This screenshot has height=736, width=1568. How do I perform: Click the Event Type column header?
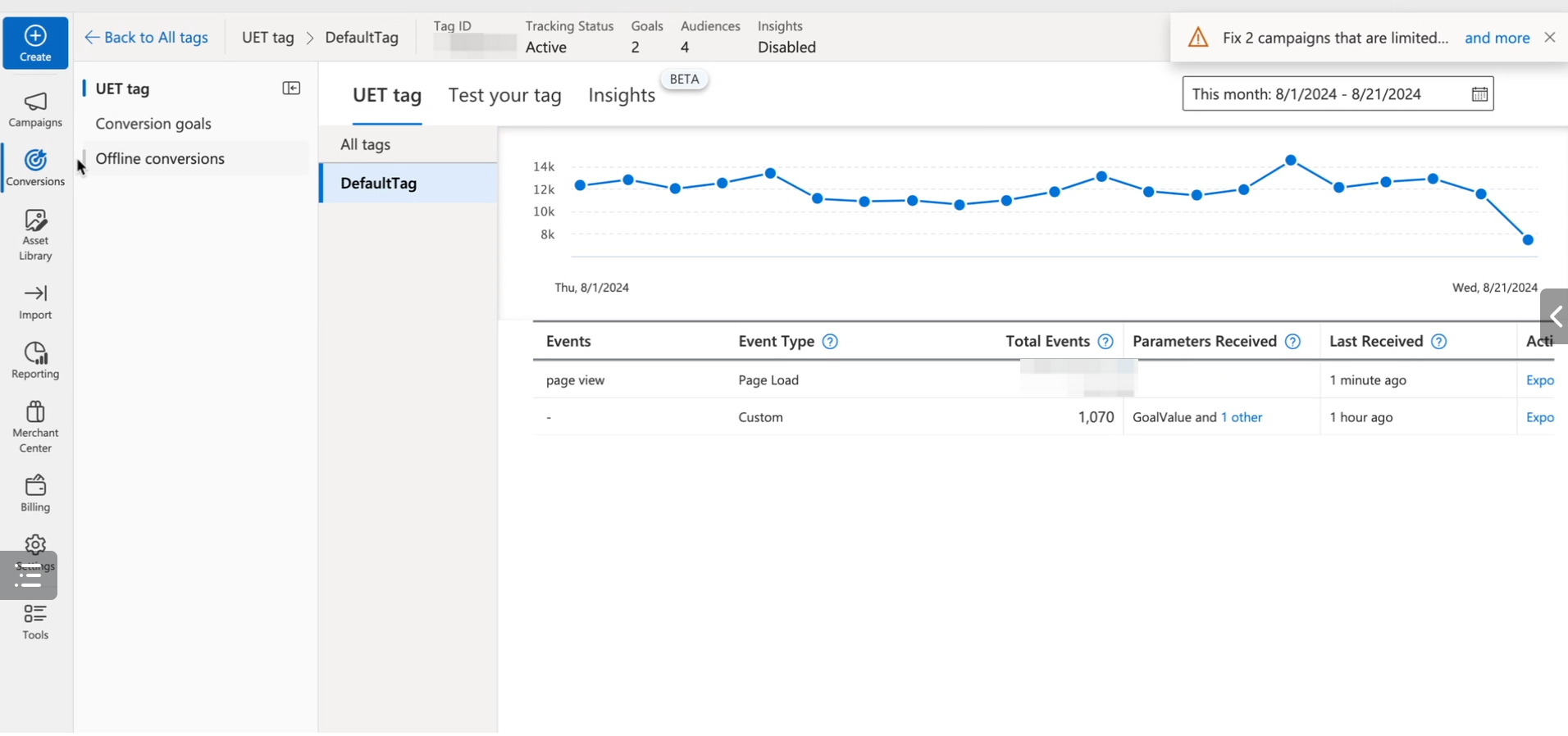coord(776,342)
